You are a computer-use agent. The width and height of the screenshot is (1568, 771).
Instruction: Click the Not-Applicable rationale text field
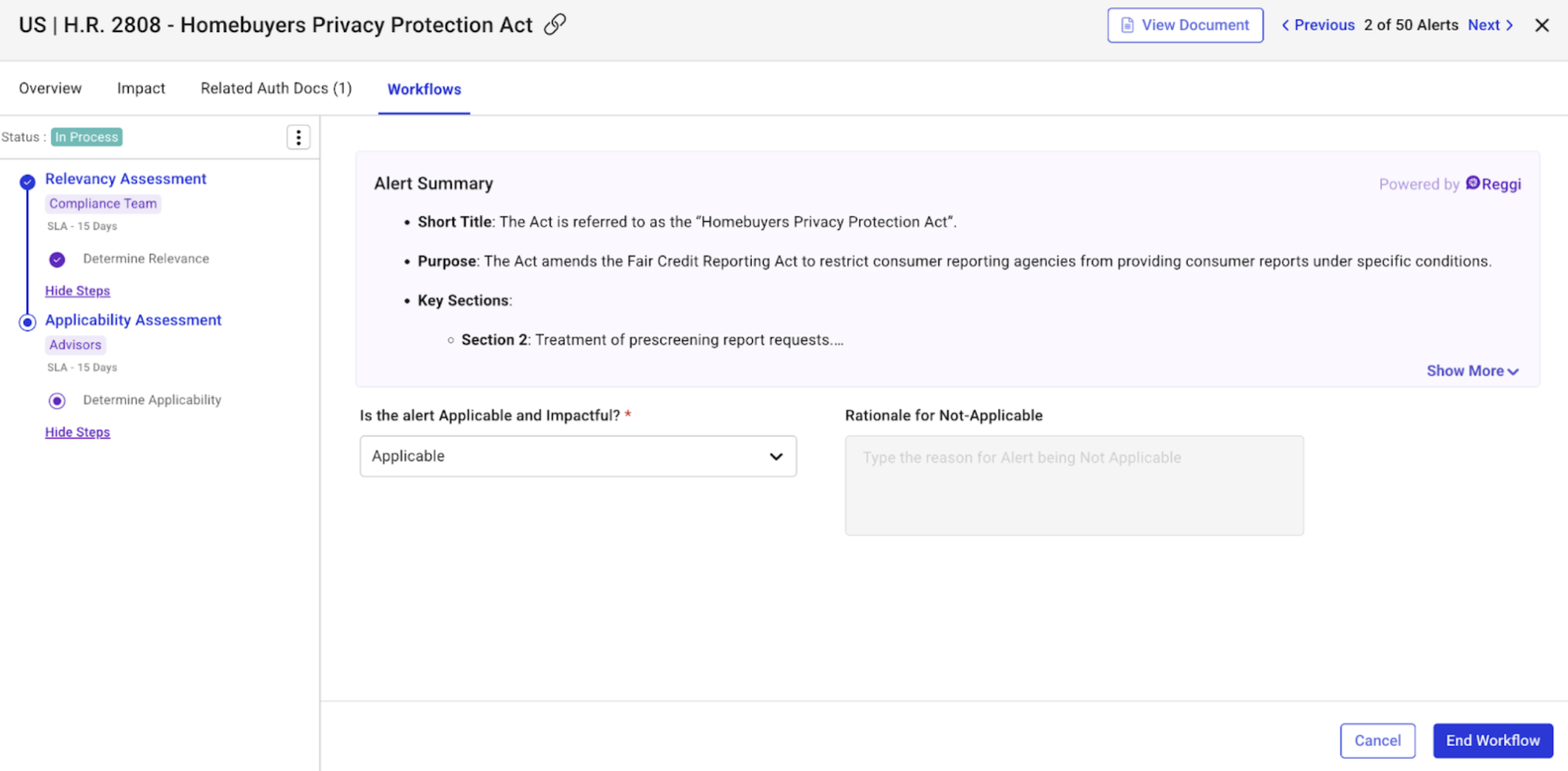click(x=1073, y=485)
